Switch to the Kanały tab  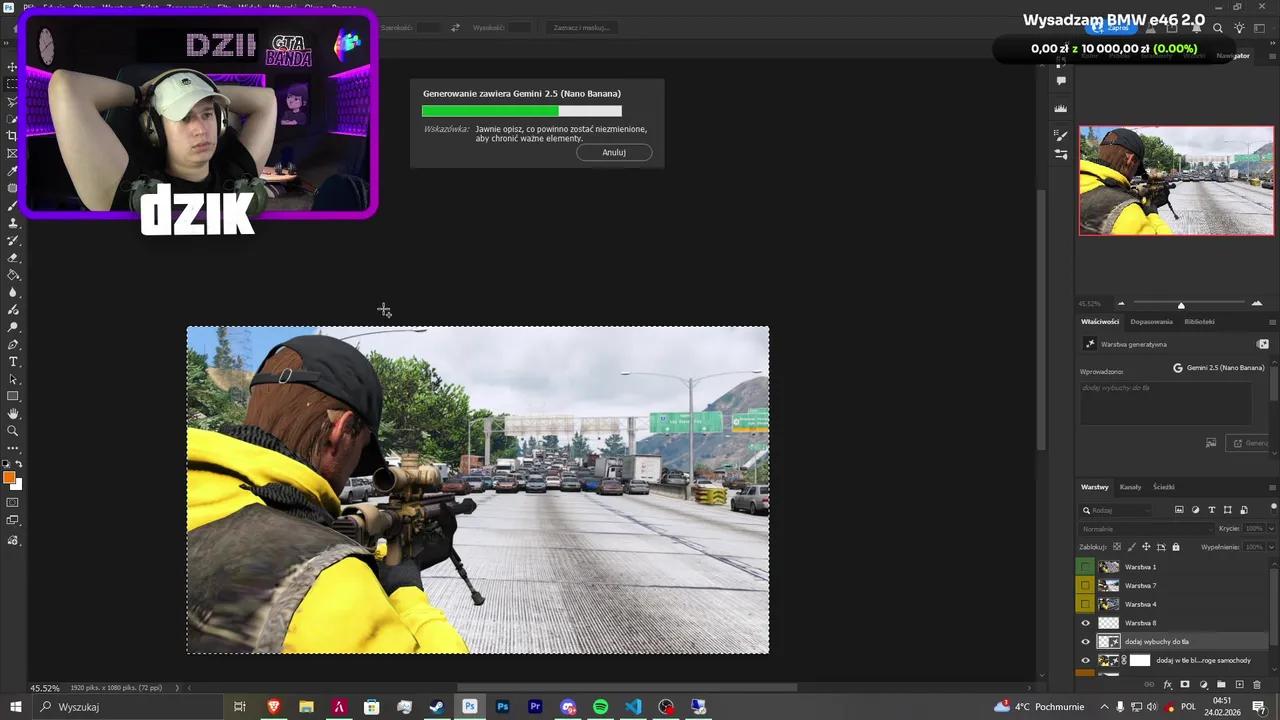click(1130, 487)
